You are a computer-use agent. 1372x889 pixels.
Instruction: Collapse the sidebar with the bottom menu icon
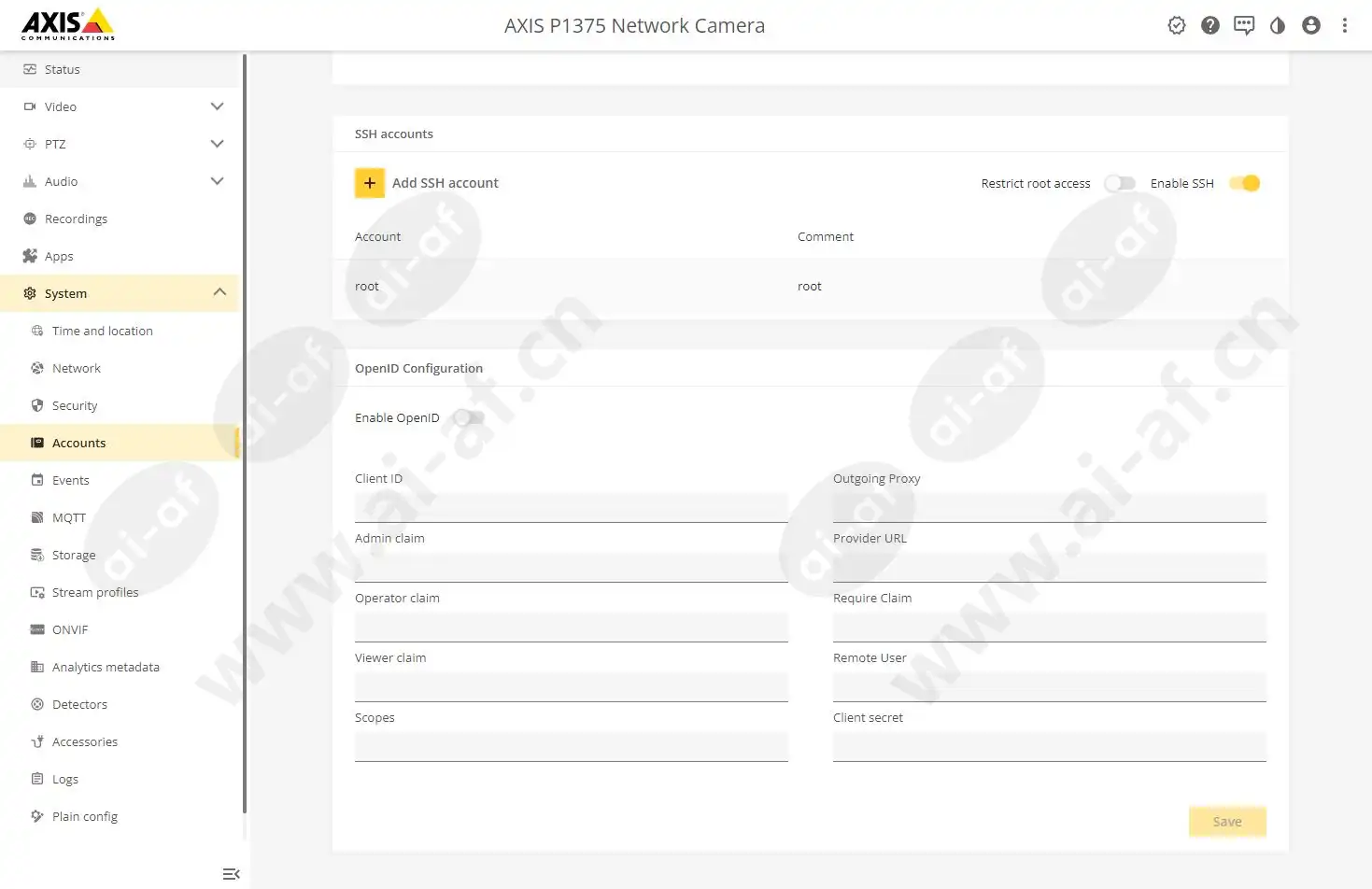[232, 874]
